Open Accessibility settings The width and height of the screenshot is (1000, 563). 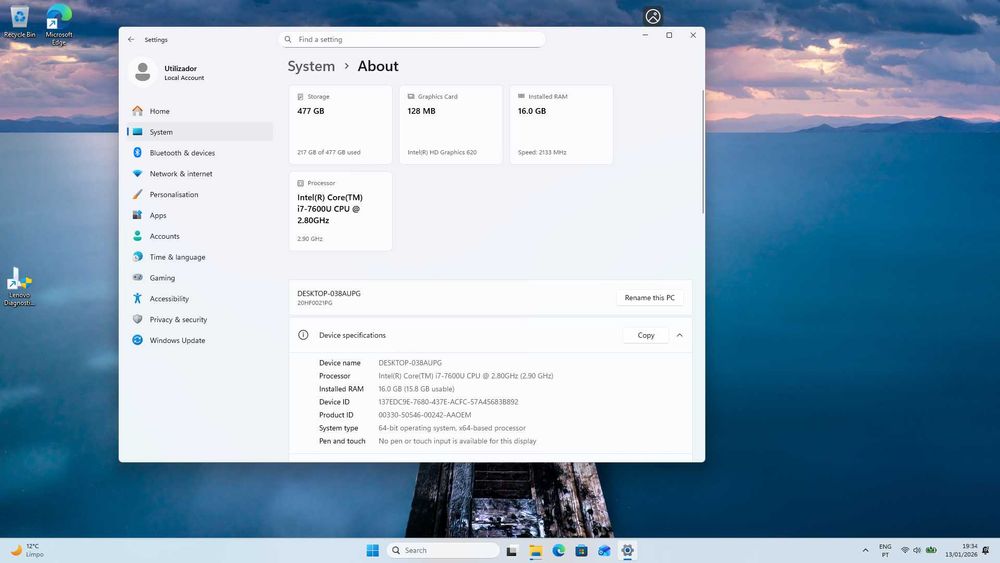point(200,298)
